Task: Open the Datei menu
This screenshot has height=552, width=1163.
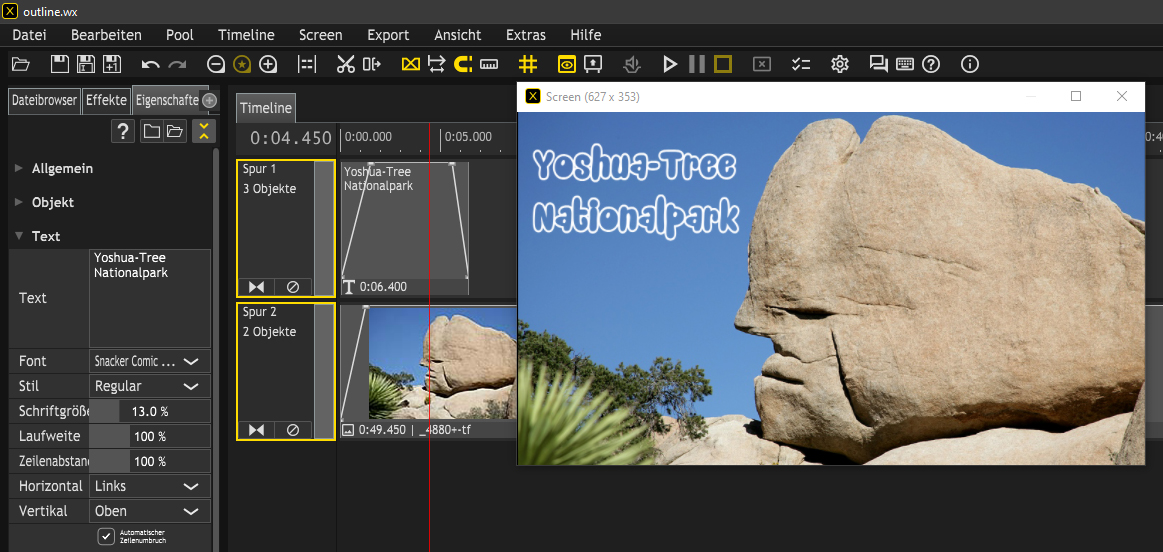Action: click(29, 35)
